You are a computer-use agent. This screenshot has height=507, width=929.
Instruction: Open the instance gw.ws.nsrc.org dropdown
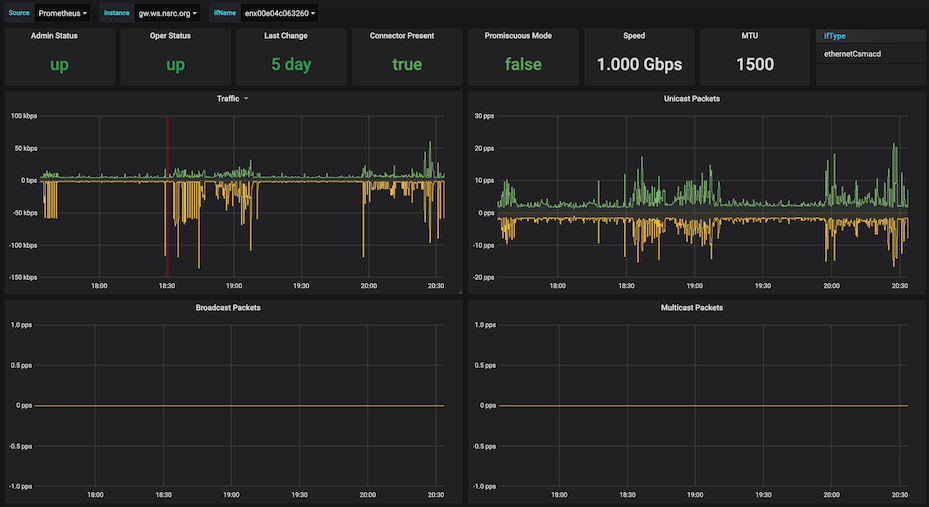pos(167,13)
